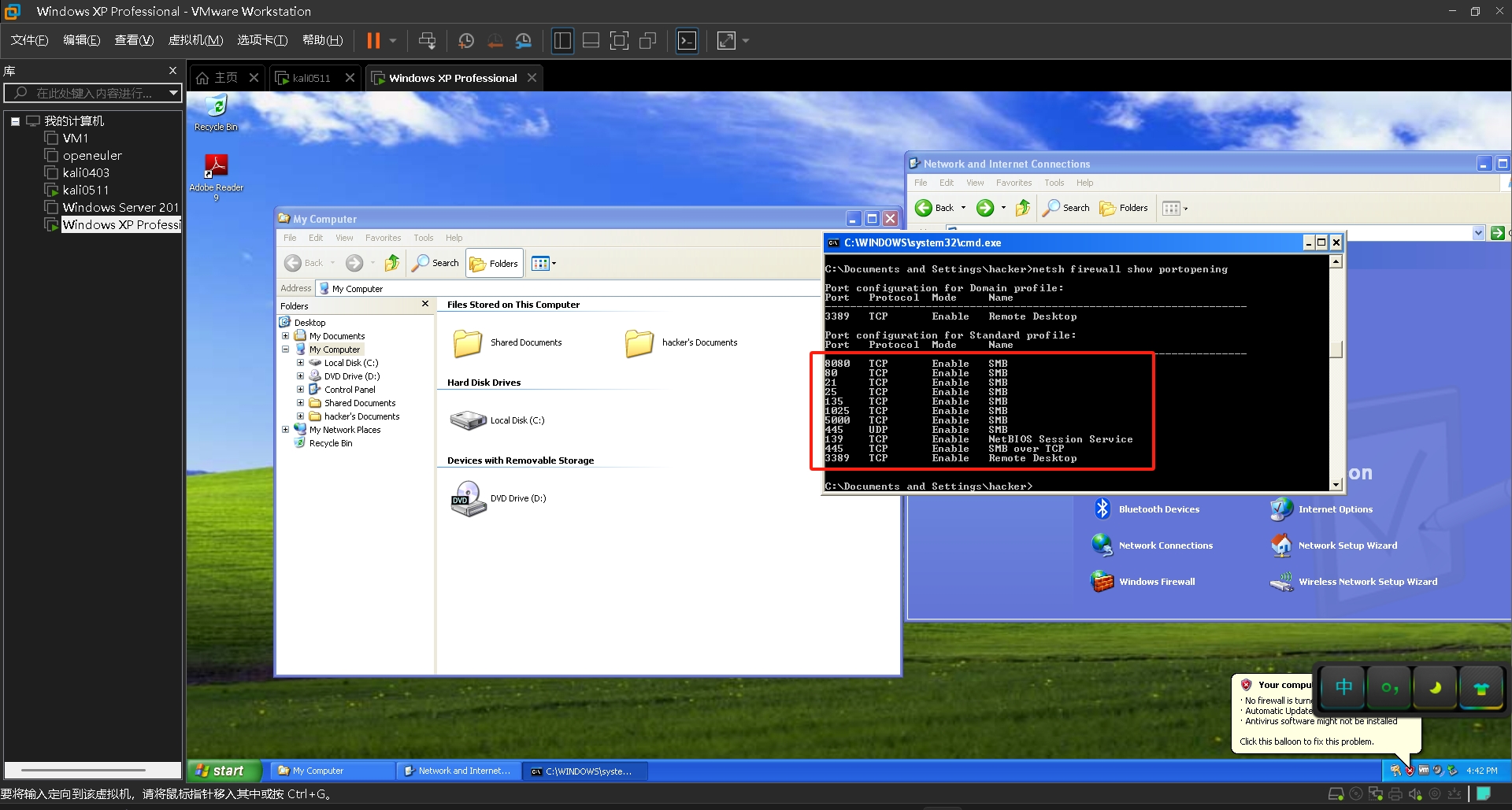Launch the Network Setup Wizard
Viewport: 1512px width, 810px height.
[x=1334, y=546]
